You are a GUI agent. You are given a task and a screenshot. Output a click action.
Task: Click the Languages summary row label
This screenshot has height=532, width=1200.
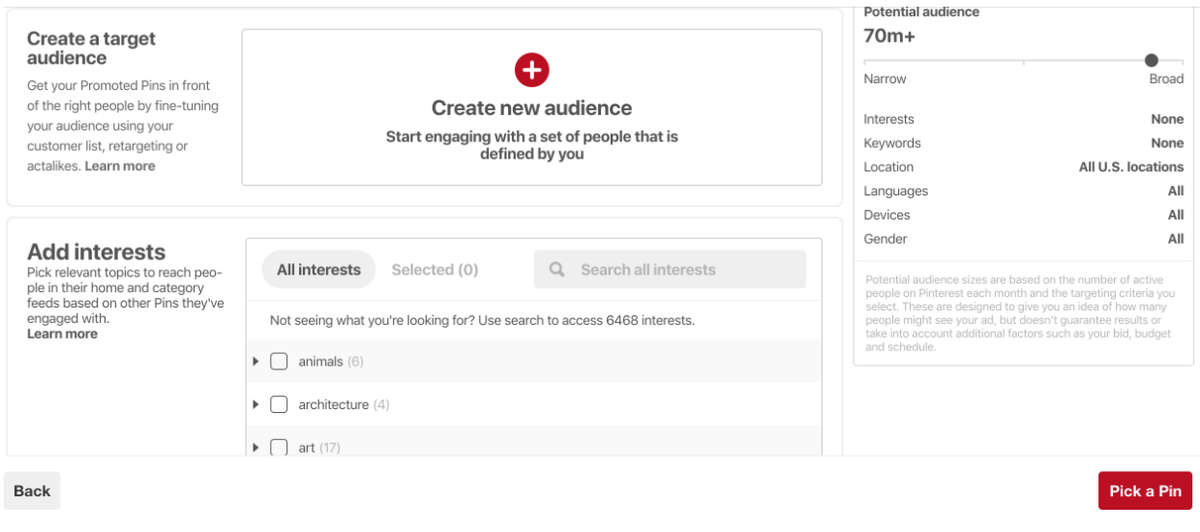[896, 191]
